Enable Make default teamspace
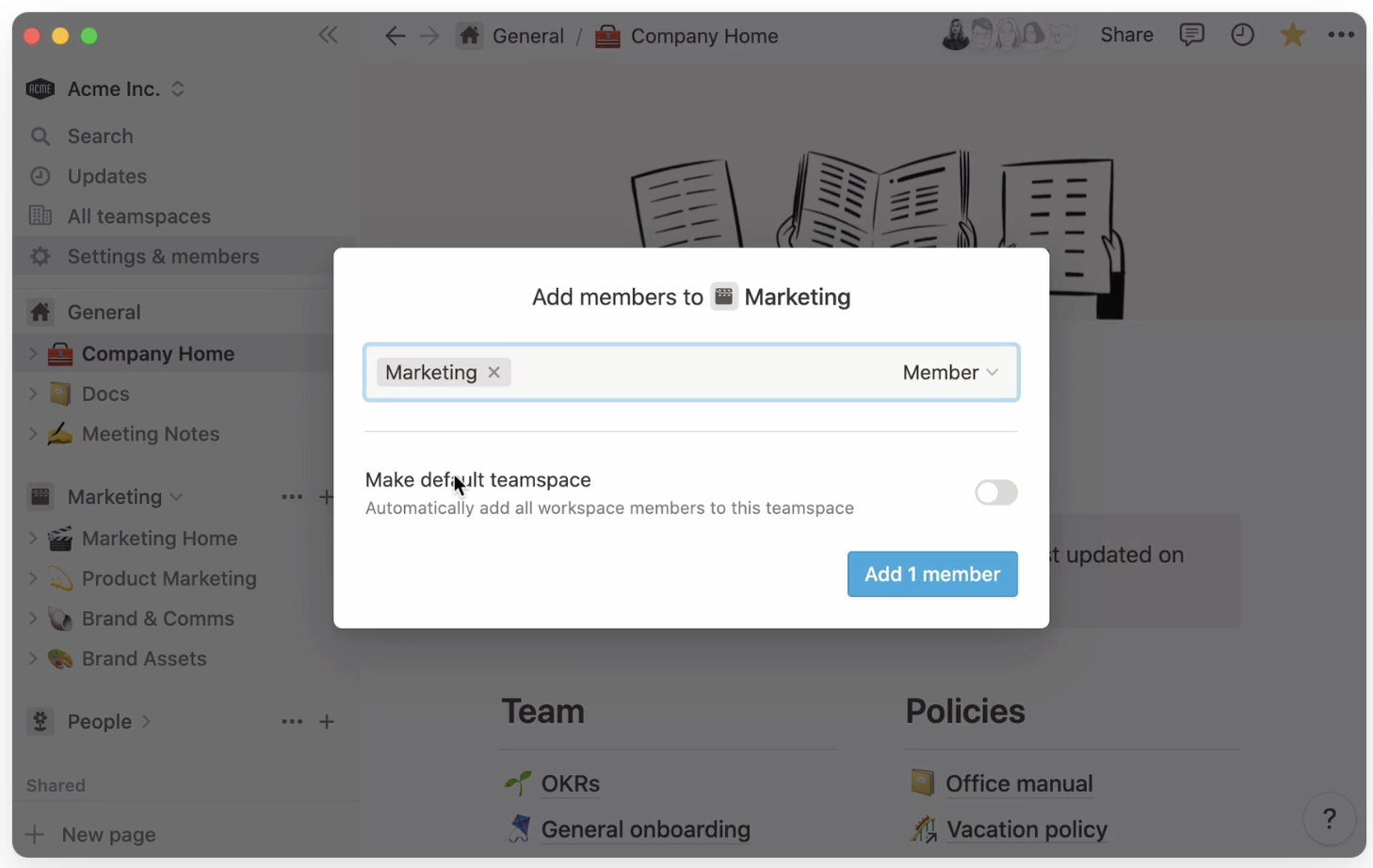The height and width of the screenshot is (868, 1373). tap(995, 492)
